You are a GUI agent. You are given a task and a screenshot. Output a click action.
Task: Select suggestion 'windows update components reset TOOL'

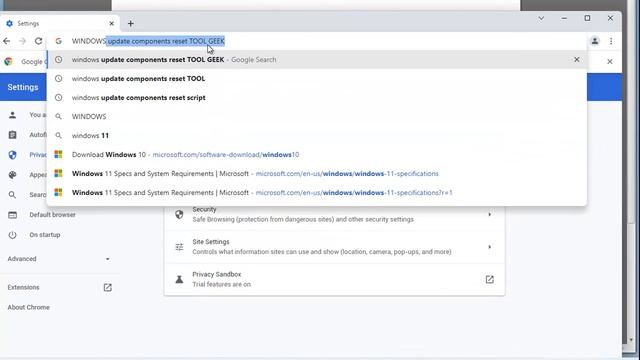317,78
